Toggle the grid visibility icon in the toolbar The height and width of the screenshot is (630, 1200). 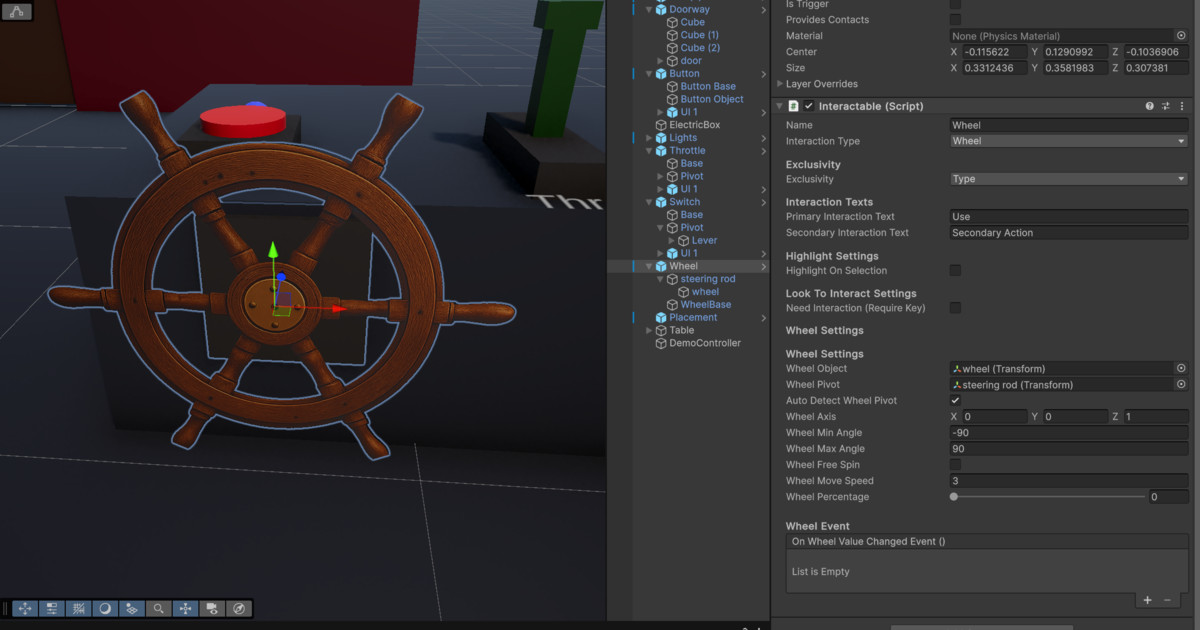tap(77, 608)
